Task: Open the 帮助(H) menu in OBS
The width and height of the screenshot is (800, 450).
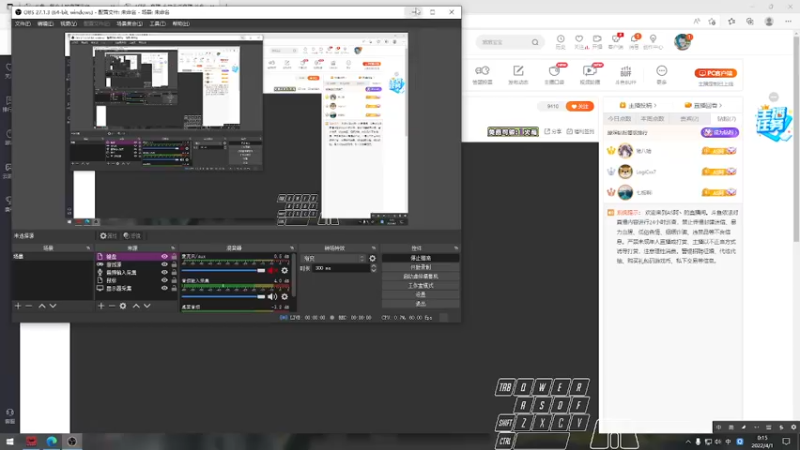Action: (x=181, y=23)
